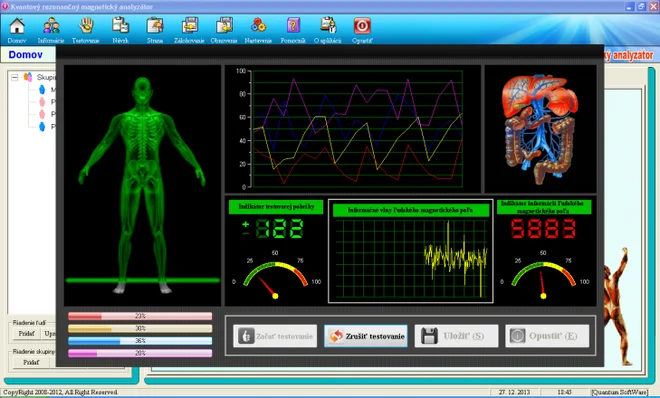Viewport: 660px width, 398px height.
Task: Click the liver and intestines organ image
Action: coord(540,129)
